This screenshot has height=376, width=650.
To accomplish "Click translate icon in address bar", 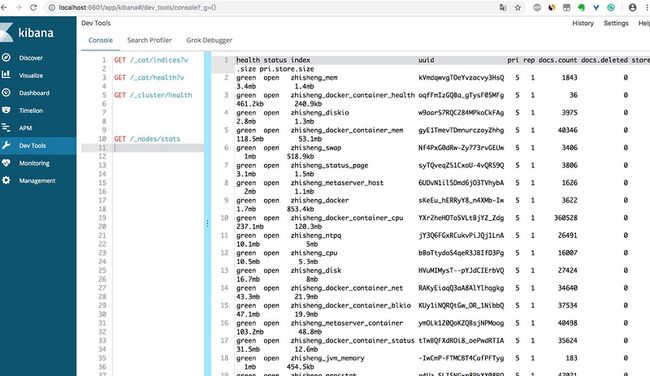I will pyautogui.click(x=503, y=7).
